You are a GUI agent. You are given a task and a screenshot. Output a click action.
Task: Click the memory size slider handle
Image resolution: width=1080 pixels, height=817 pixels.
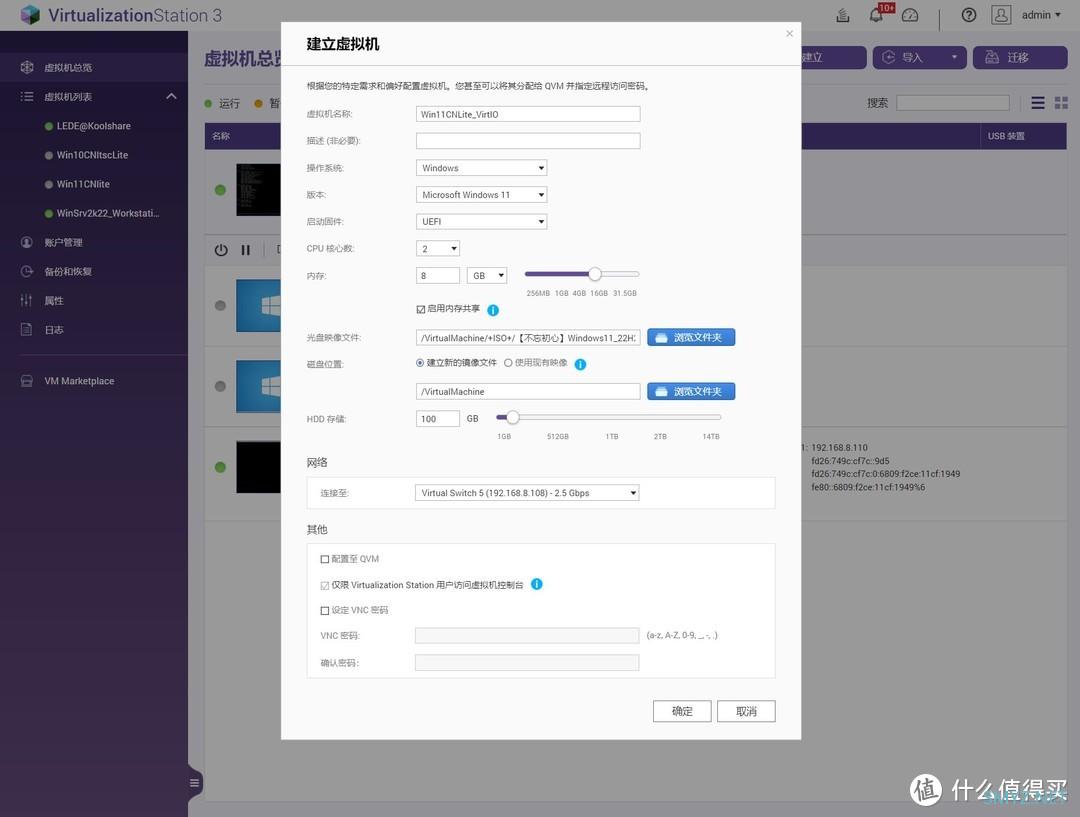click(595, 274)
